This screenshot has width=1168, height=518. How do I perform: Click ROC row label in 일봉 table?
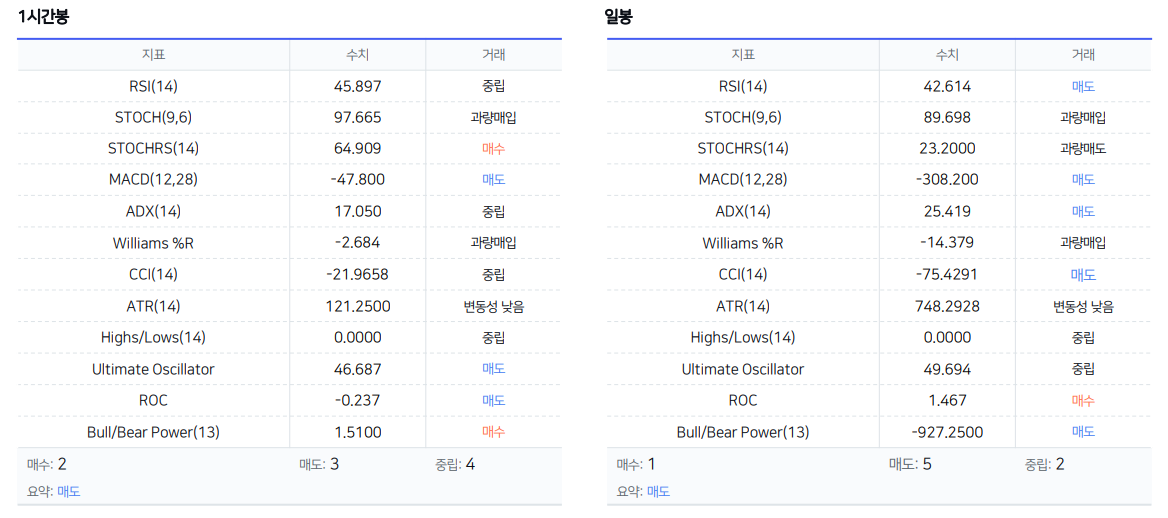point(743,400)
